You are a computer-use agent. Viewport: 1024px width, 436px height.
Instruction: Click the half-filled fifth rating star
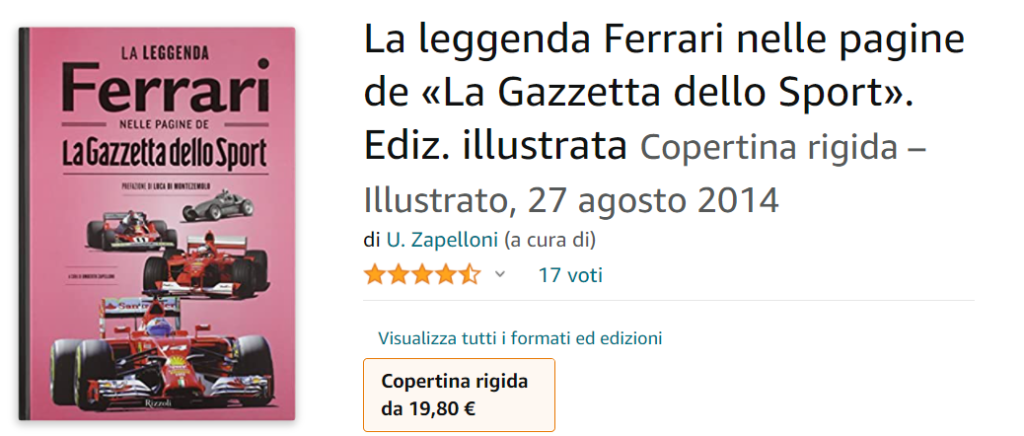point(470,275)
